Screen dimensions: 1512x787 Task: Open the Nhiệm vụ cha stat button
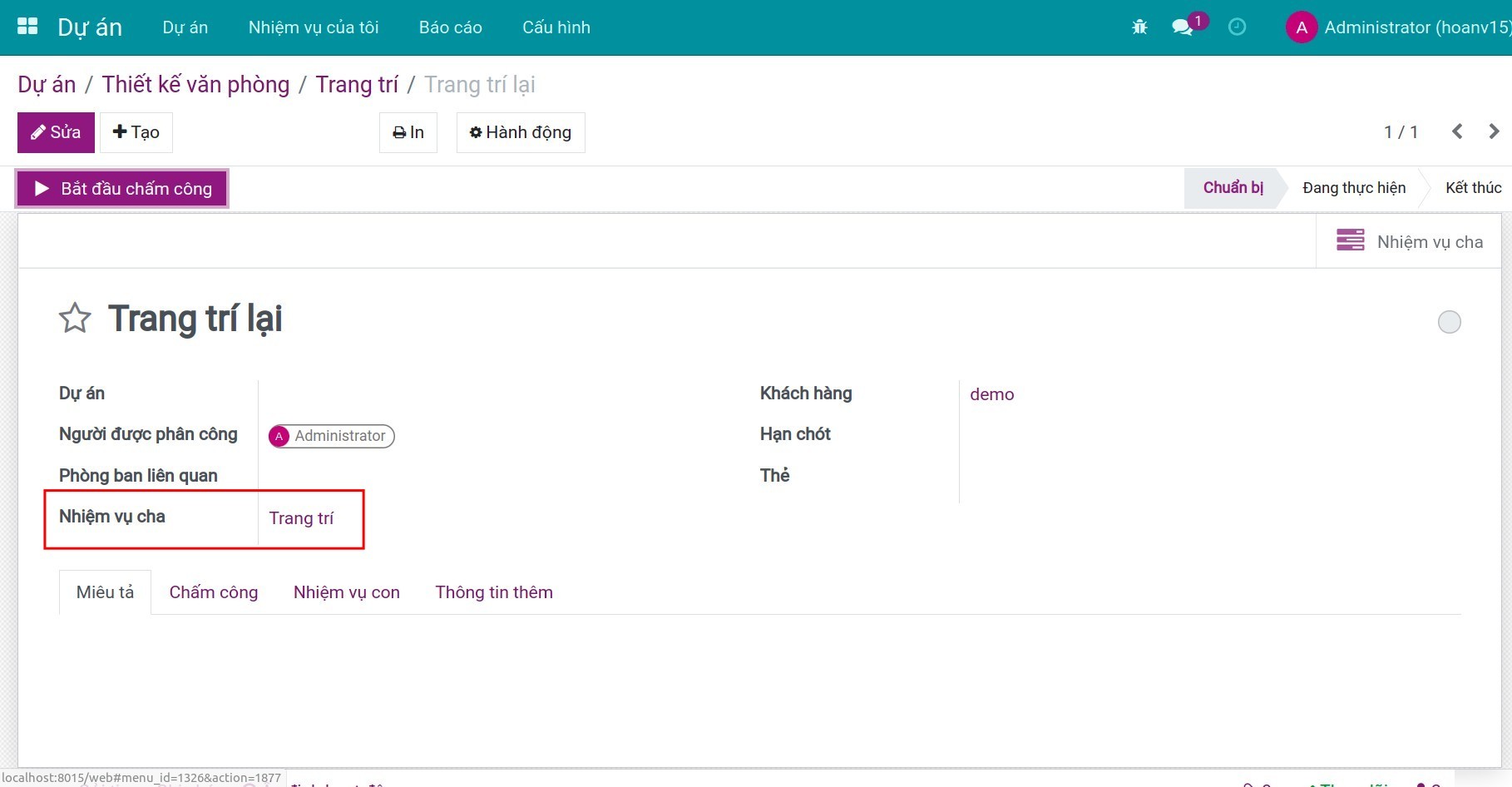coord(1409,241)
